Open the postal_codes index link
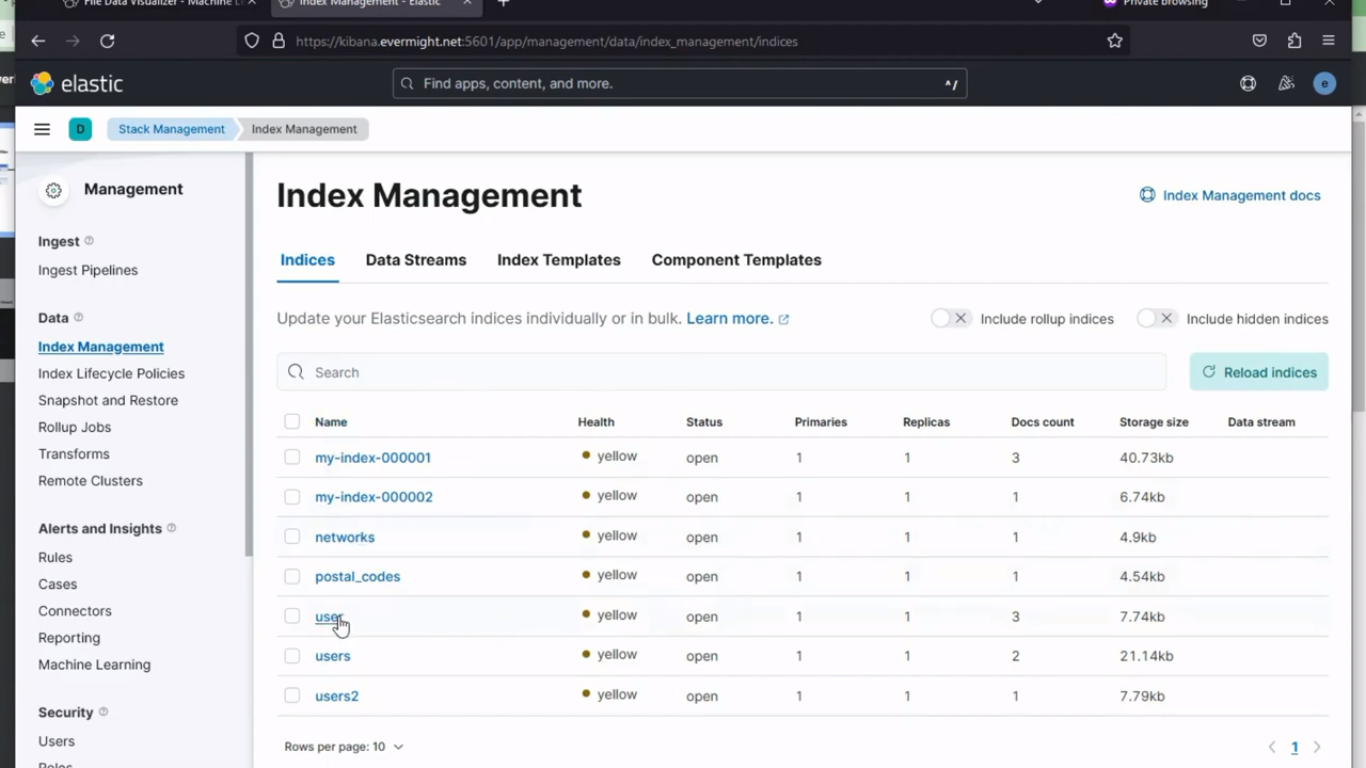The image size is (1366, 768). click(357, 577)
